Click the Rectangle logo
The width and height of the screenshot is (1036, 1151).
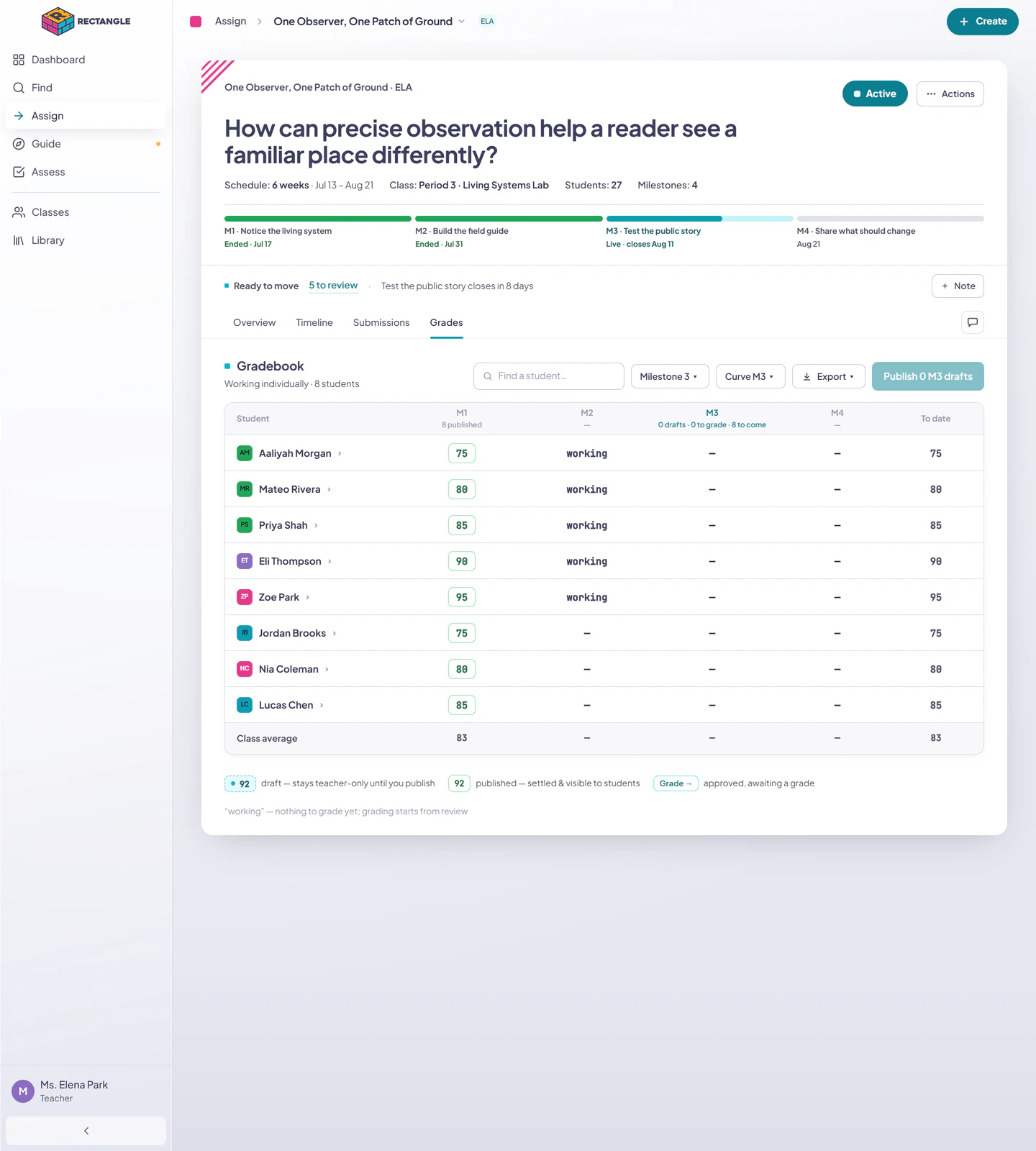[x=86, y=21]
